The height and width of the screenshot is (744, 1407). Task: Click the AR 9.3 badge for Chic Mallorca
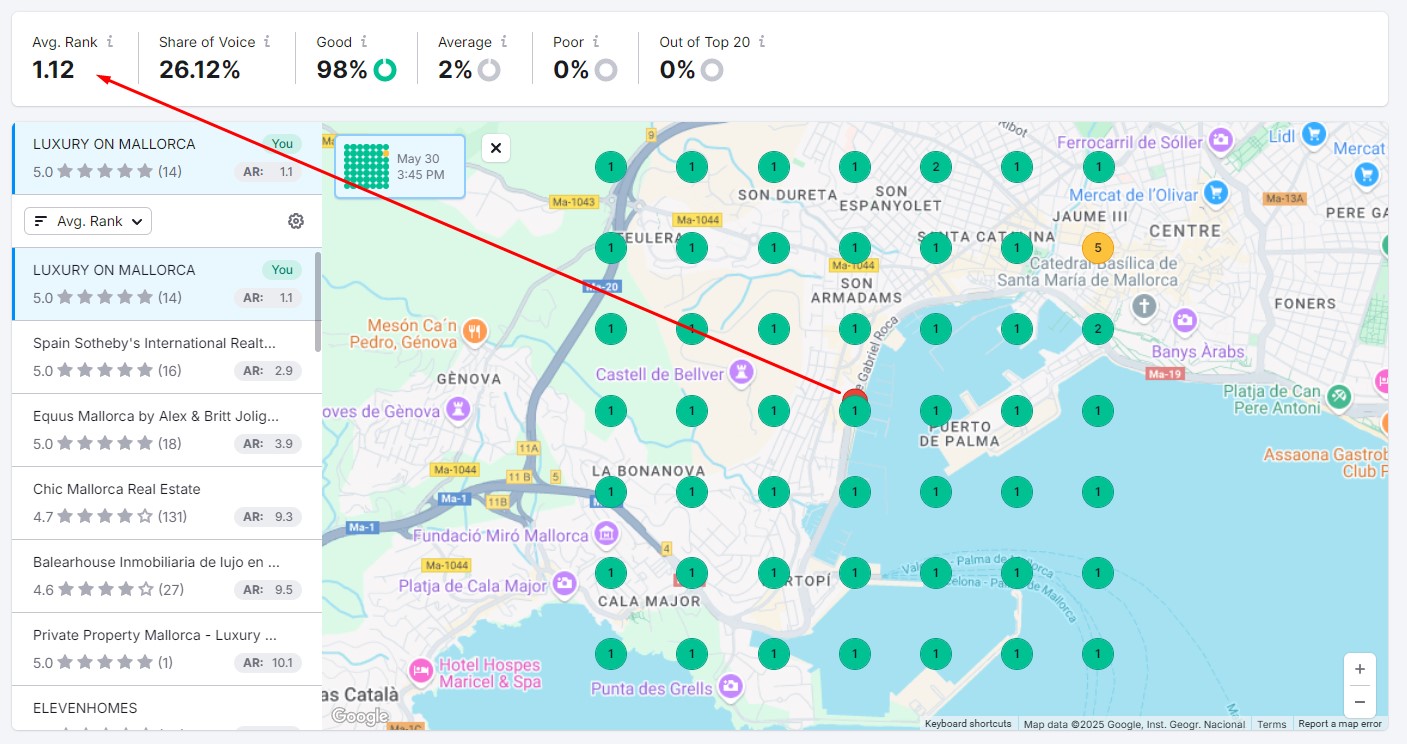(268, 517)
